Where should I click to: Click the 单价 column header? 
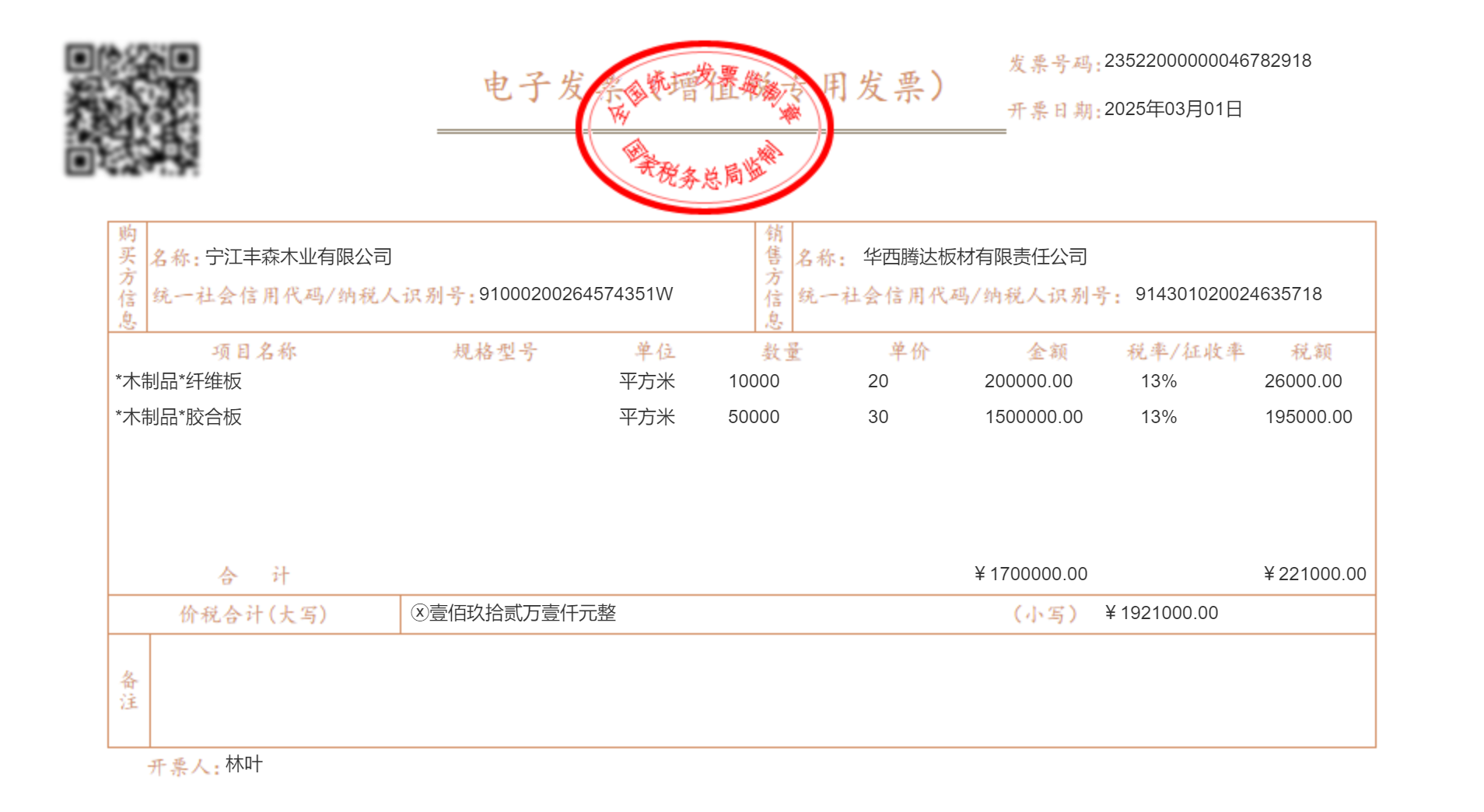(909, 352)
